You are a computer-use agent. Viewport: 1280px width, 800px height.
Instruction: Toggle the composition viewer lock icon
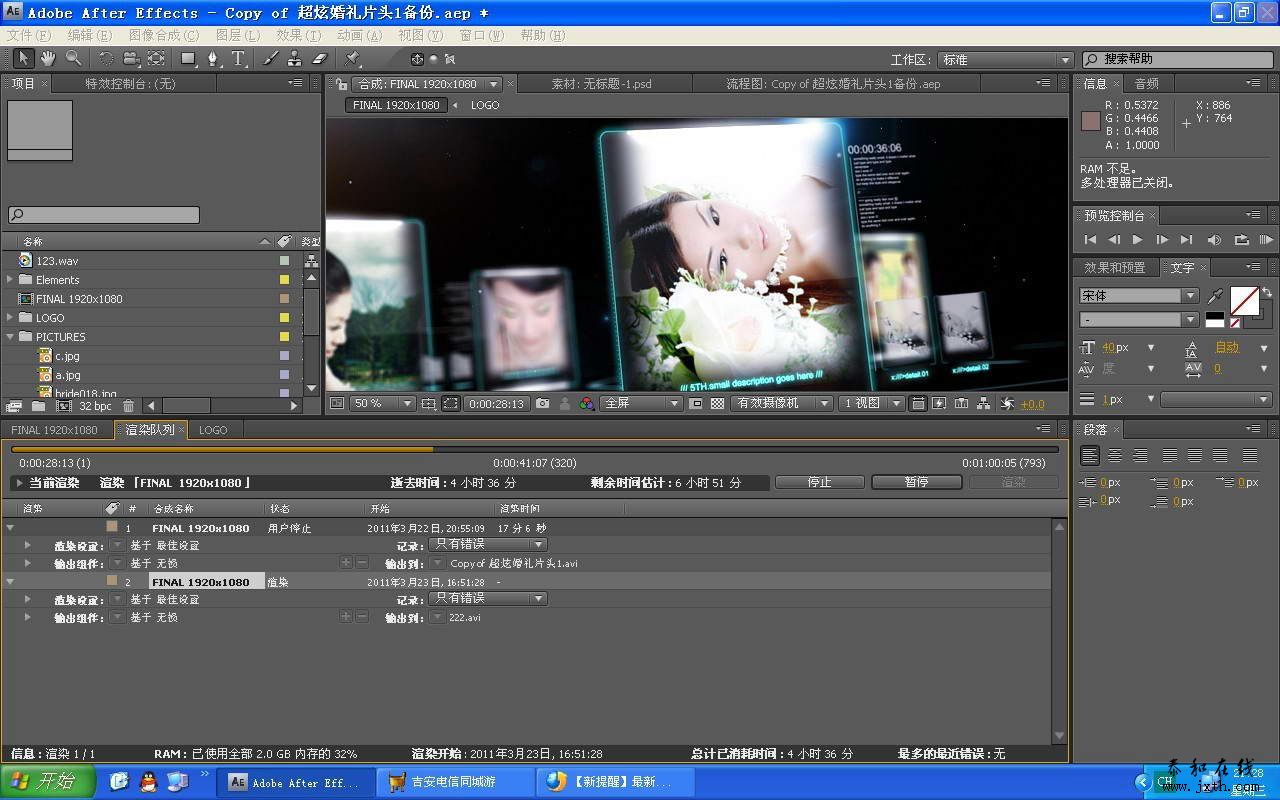click(x=342, y=84)
